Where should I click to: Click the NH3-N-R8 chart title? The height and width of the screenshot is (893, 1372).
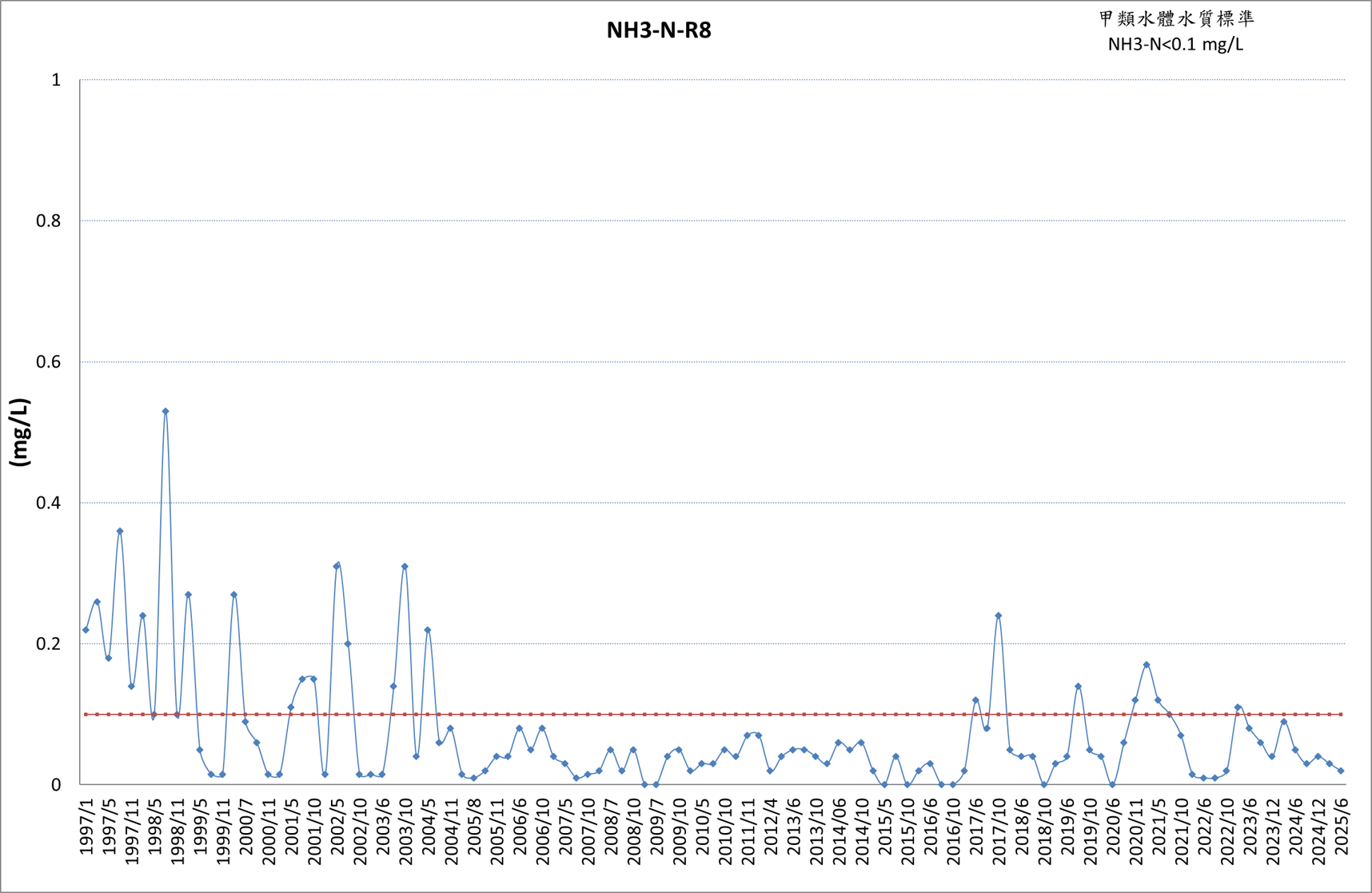pos(659,30)
